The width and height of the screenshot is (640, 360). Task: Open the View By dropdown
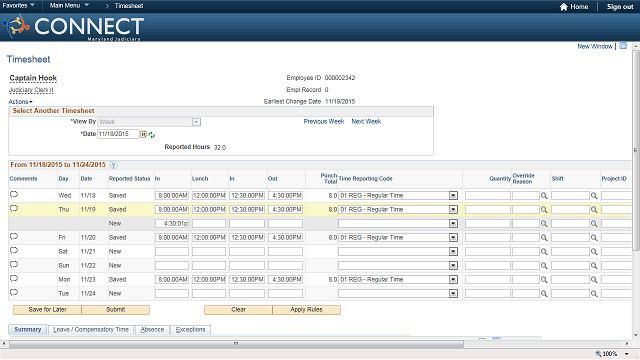click(x=196, y=122)
